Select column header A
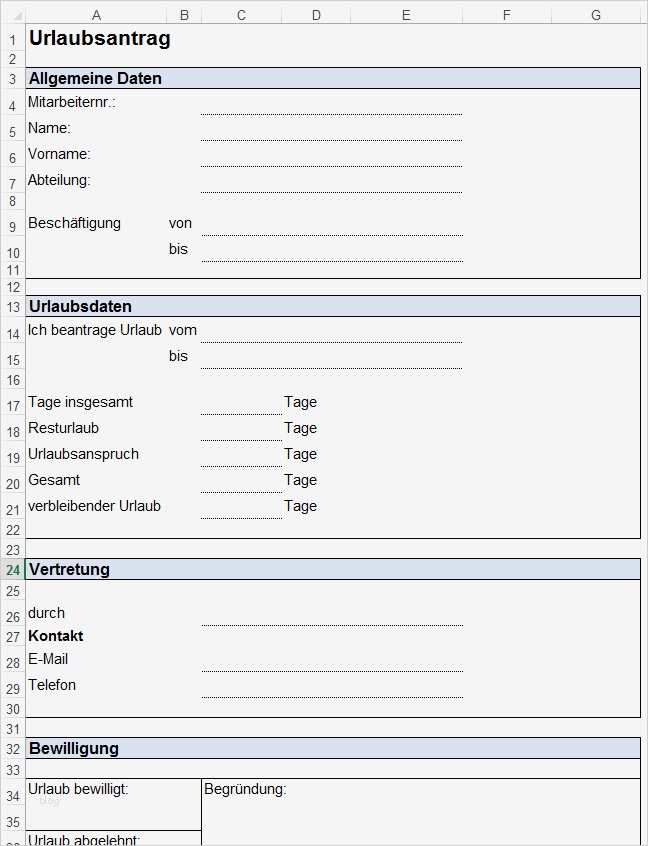The height and width of the screenshot is (846, 648). tap(96, 14)
